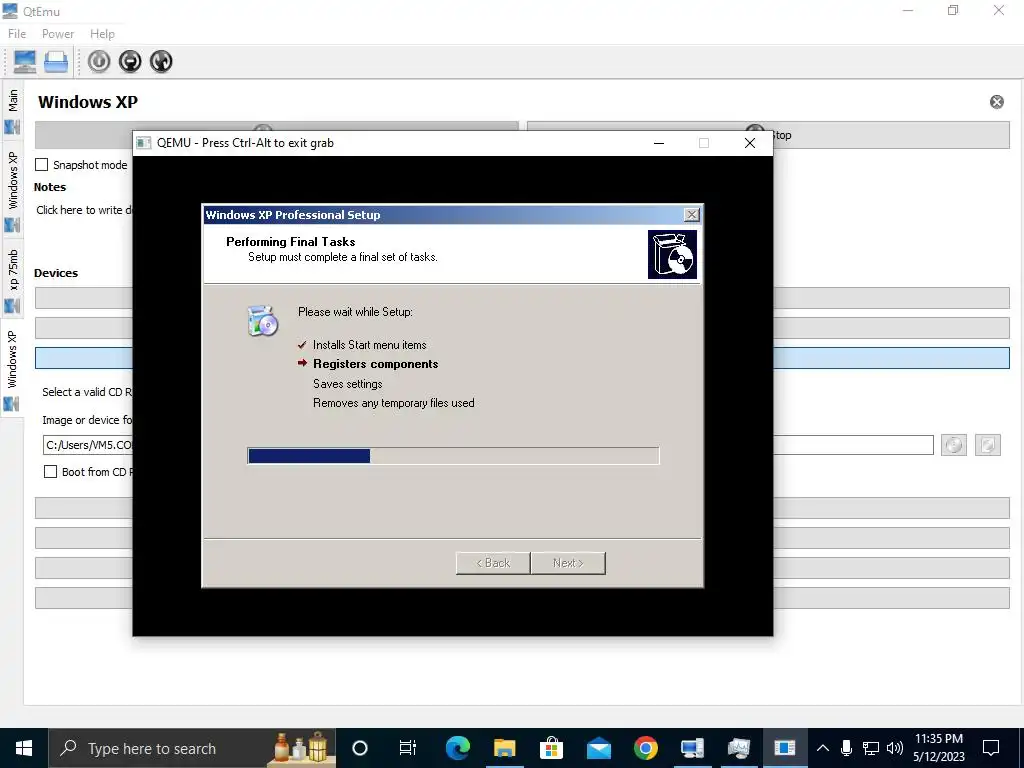Open the Power menu

pos(58,34)
